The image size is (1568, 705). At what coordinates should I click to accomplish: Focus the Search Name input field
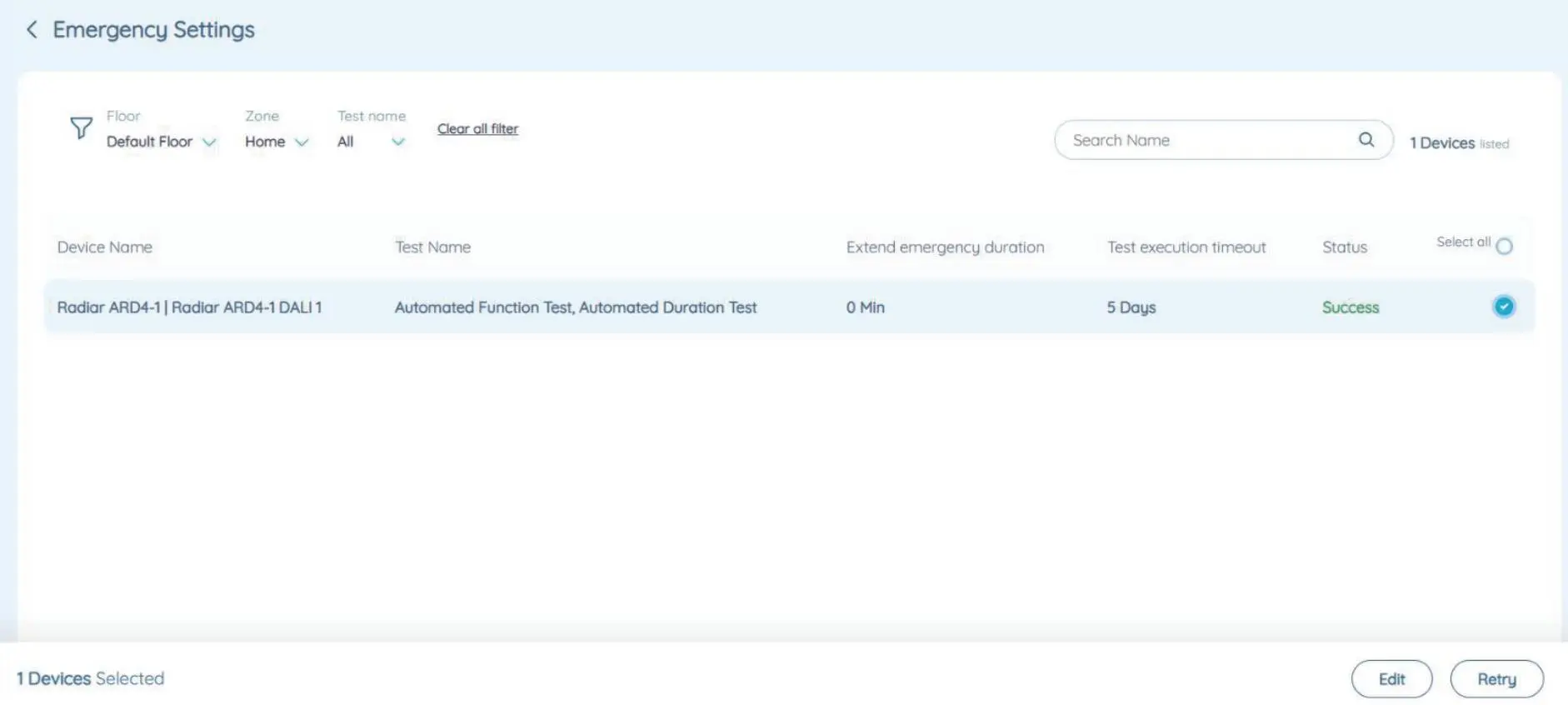tap(1208, 140)
